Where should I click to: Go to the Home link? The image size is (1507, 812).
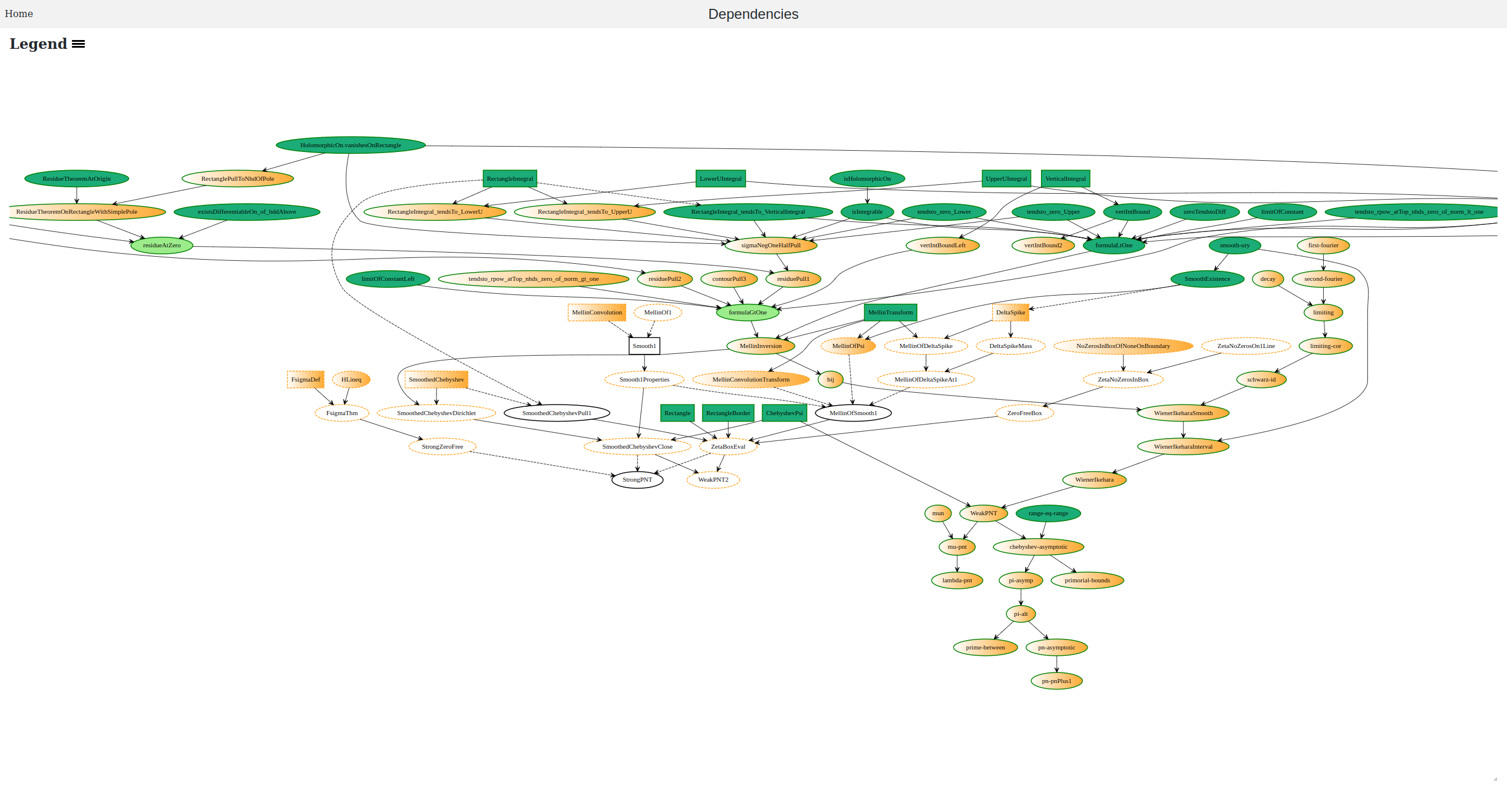pyautogui.click(x=19, y=14)
